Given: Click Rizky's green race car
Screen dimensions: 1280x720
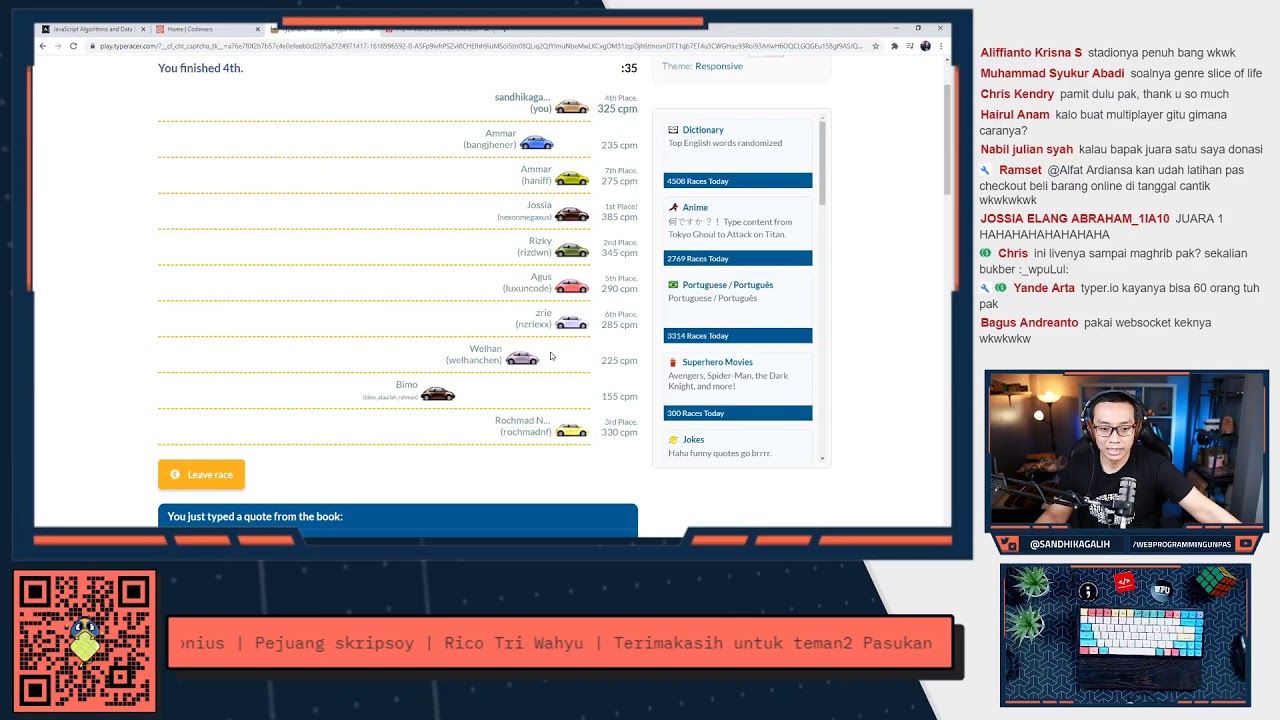Looking at the screenshot, I should [x=572, y=251].
